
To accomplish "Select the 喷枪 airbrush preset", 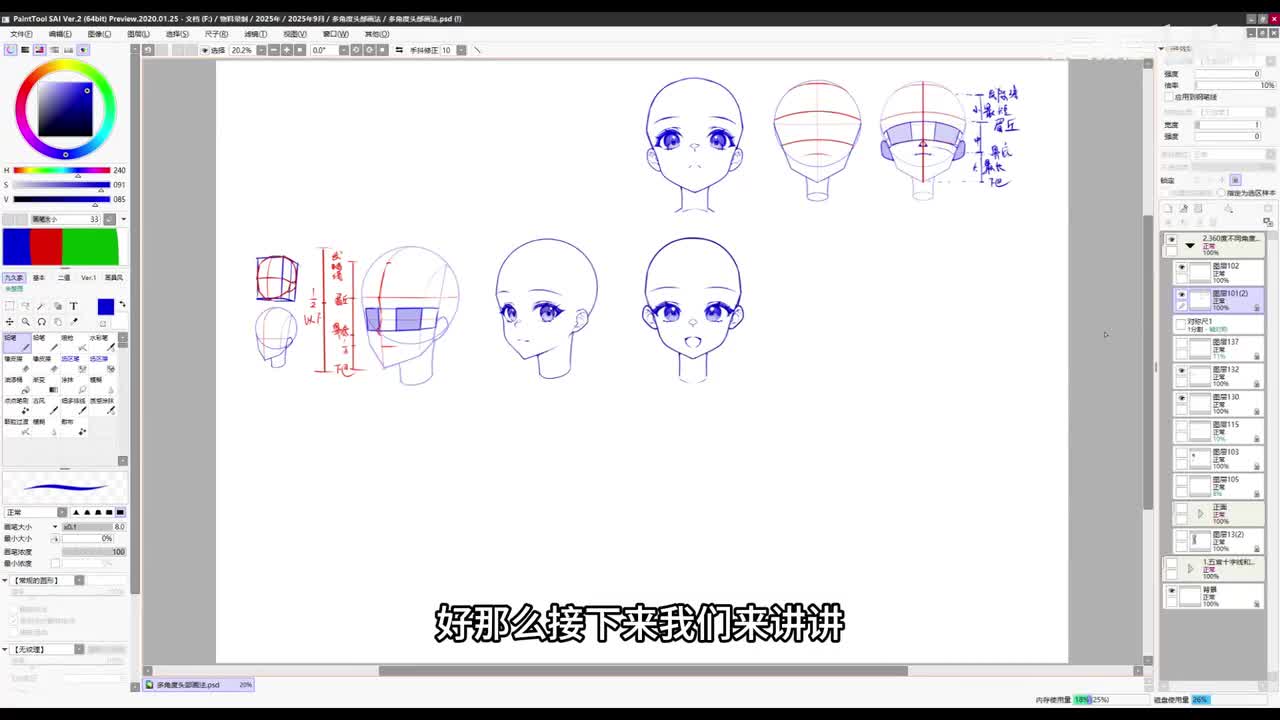I will click(73, 343).
